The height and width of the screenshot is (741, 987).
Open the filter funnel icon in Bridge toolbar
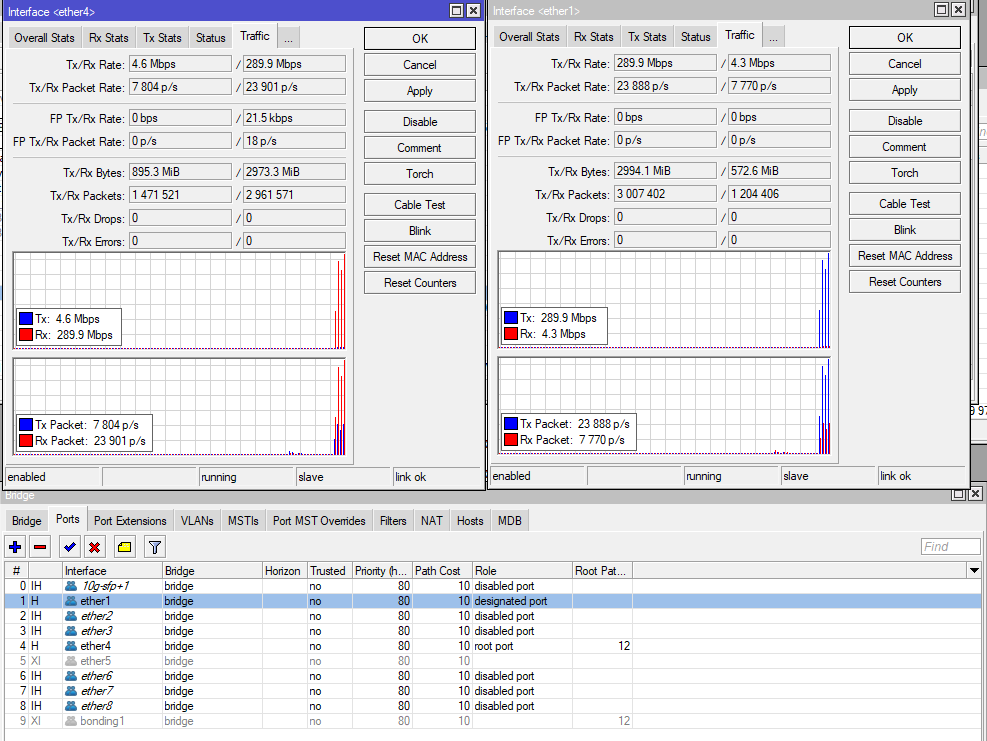point(154,547)
